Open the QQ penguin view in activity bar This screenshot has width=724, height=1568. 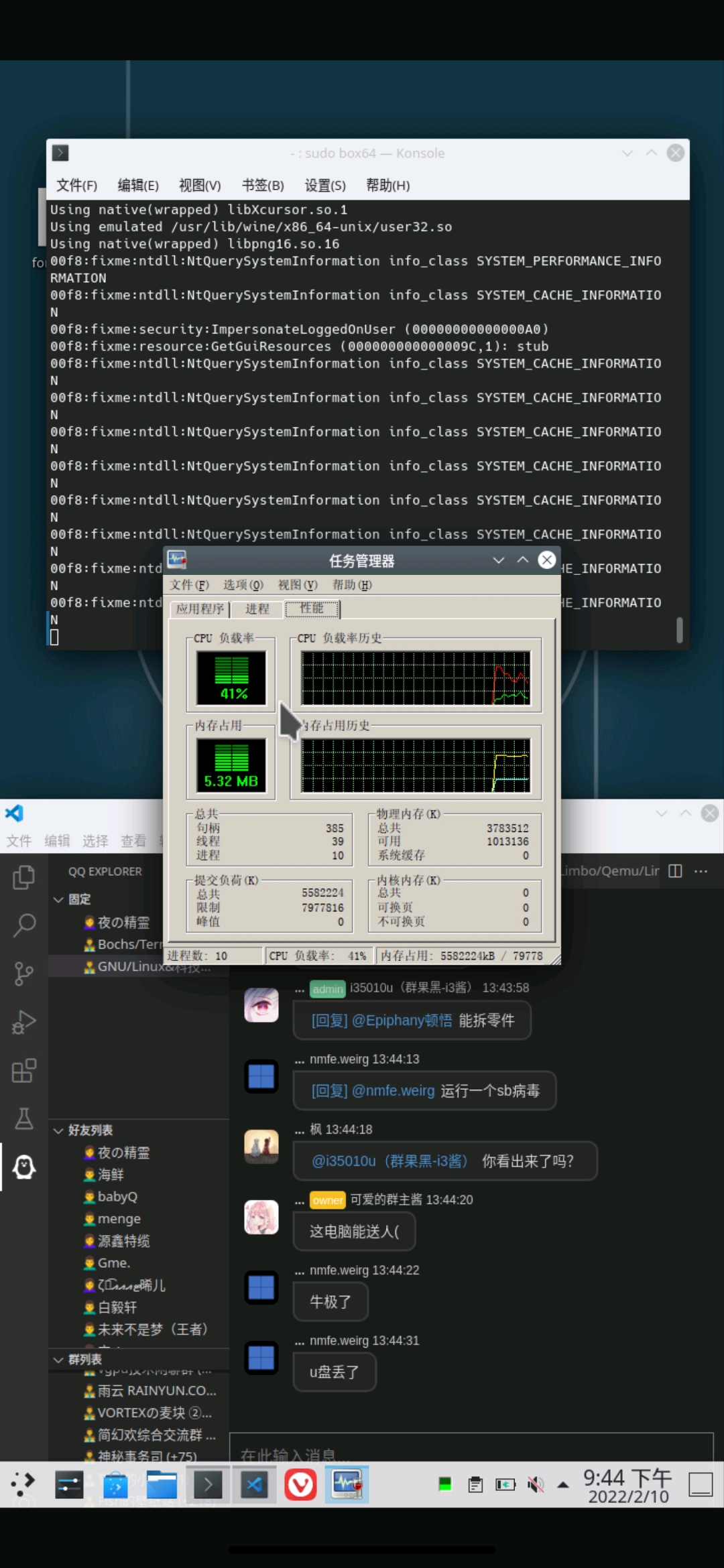[24, 1167]
